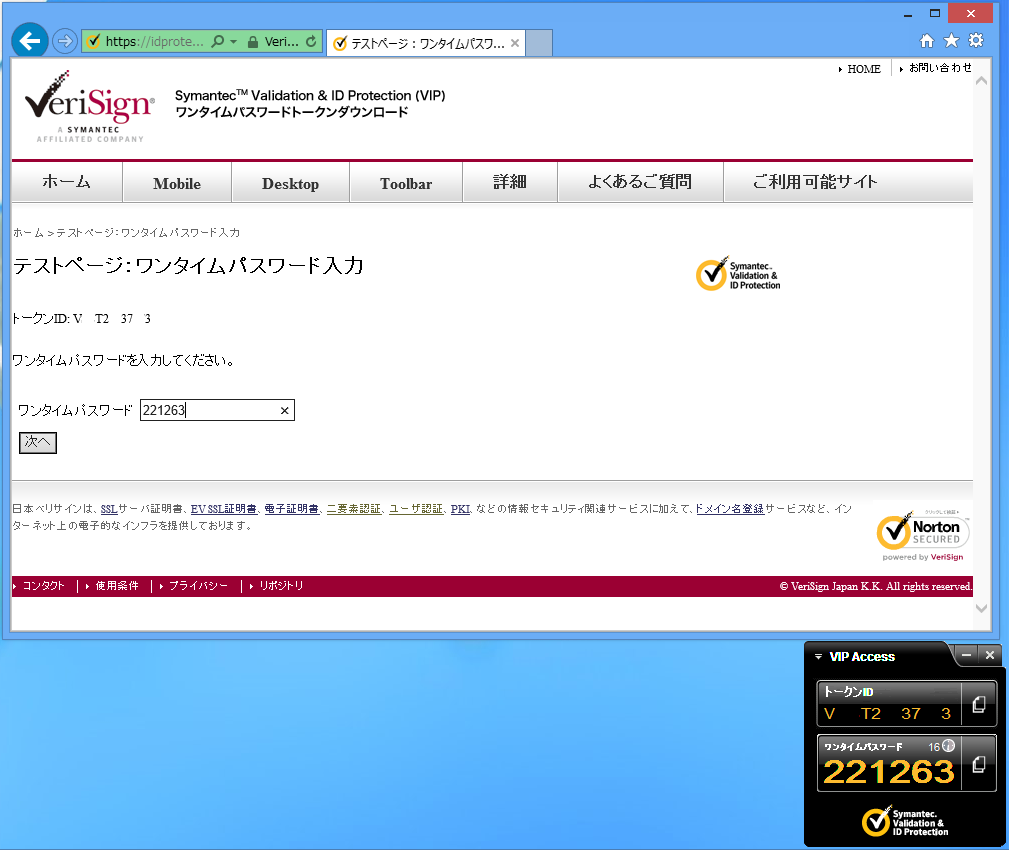1009x850 pixels.
Task: Open the browser Home icon
Action: [x=927, y=41]
